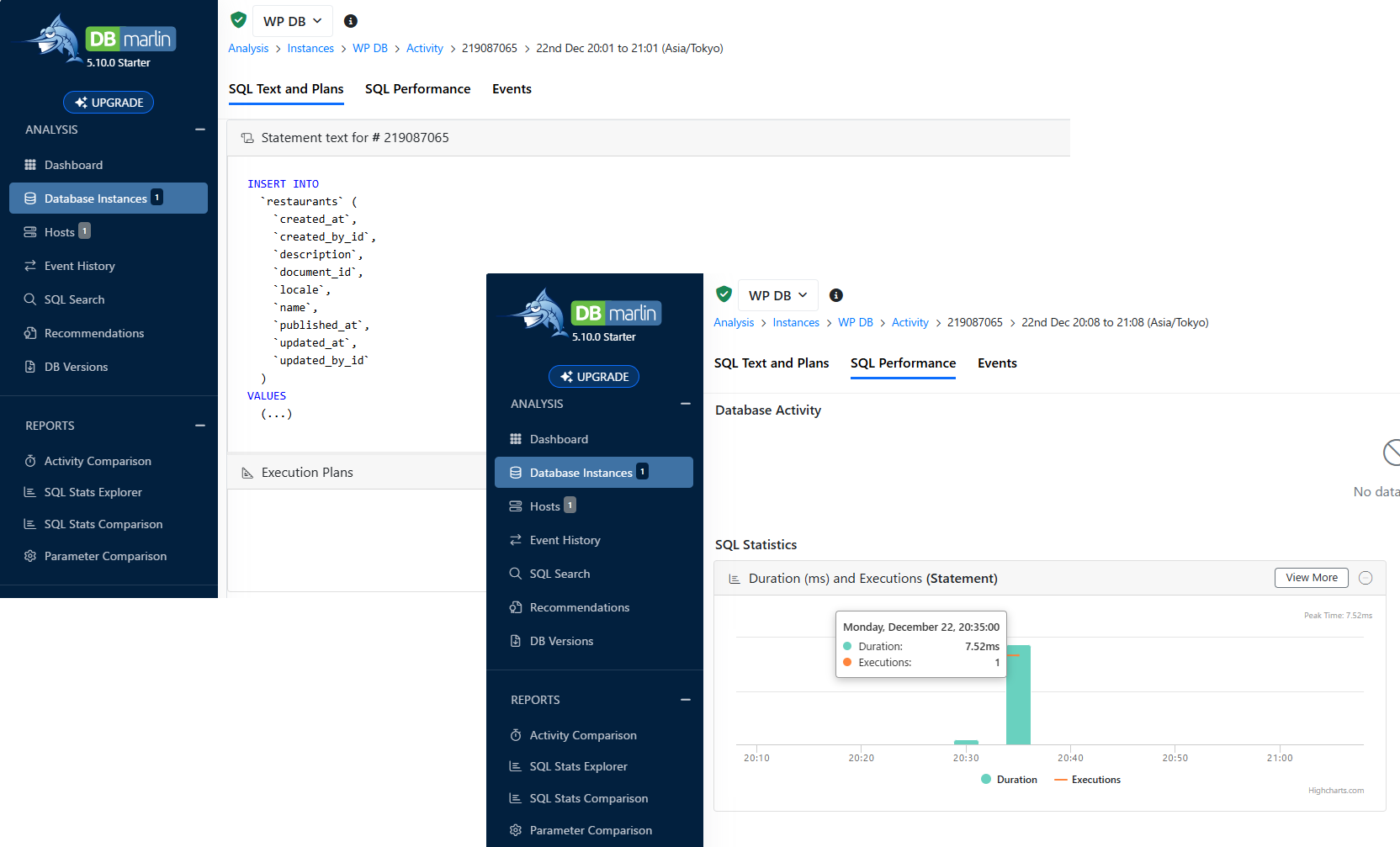
Task: Click the Parameter Comparison gear icon, front window
Action: [x=516, y=830]
